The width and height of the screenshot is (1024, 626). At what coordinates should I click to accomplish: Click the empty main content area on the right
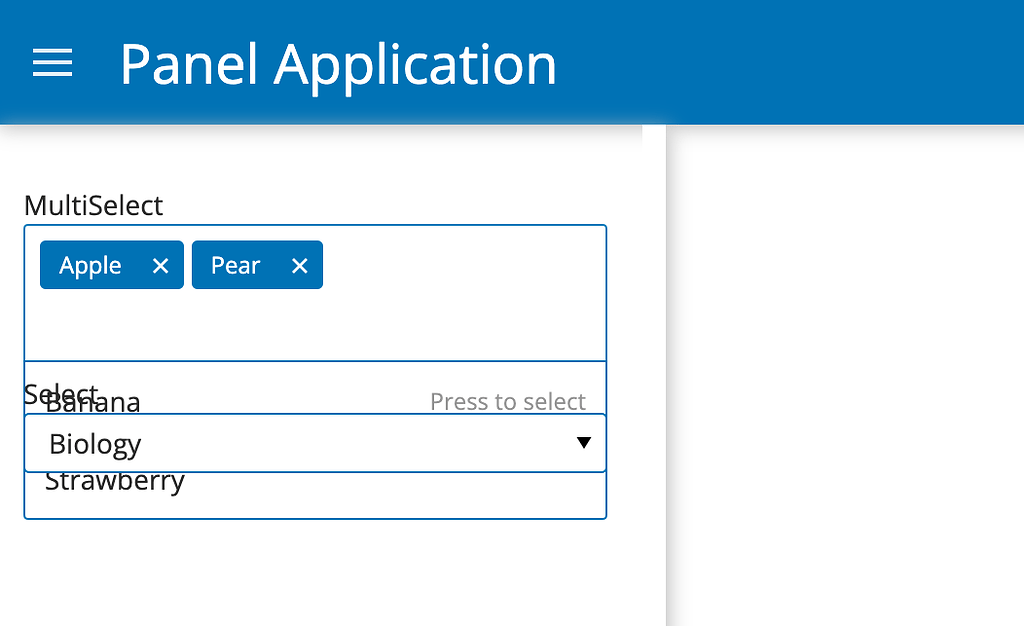point(846,375)
